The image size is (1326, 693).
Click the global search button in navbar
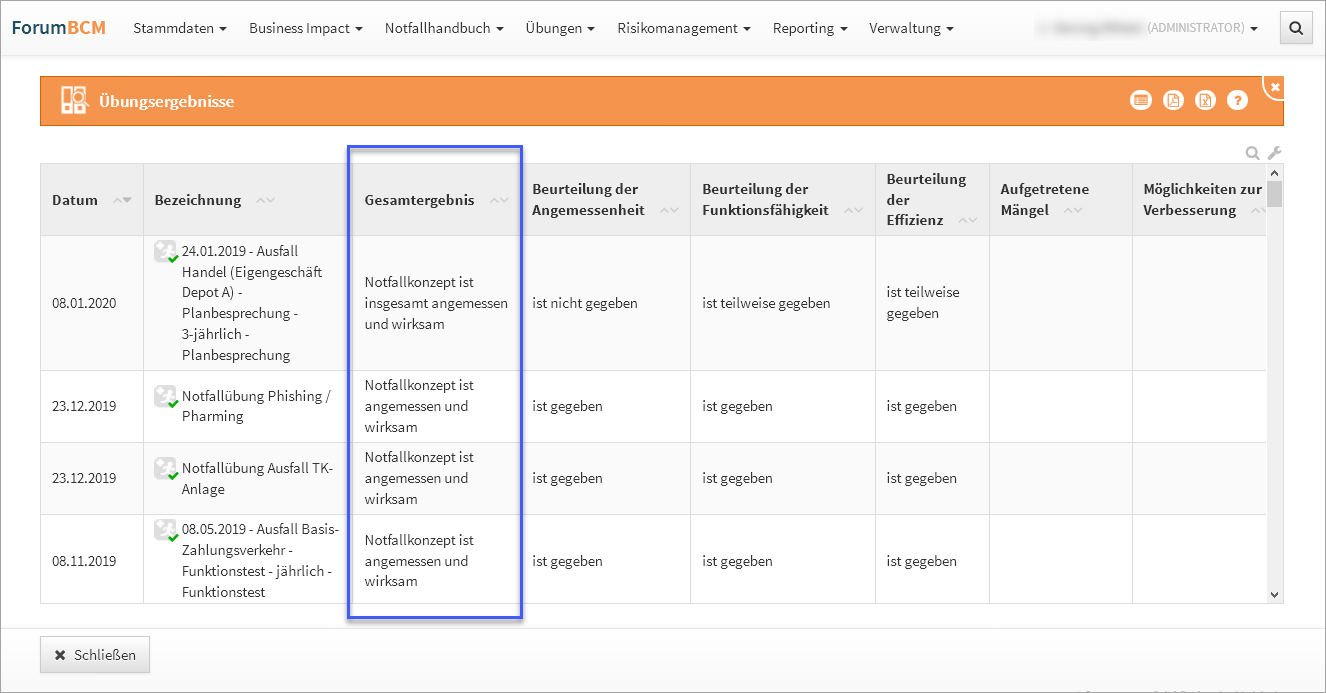tap(1296, 28)
